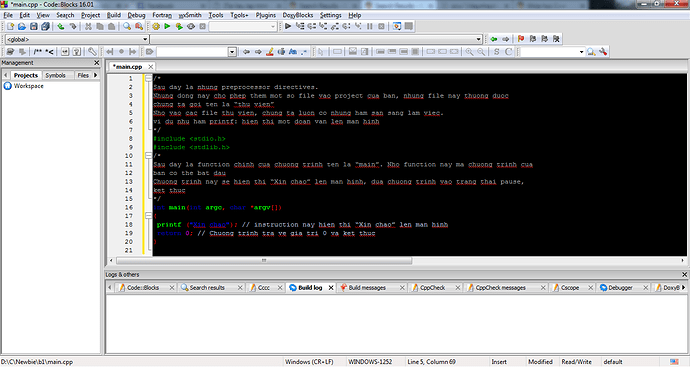
Task: Select the Workspace tree item
Action: pyautogui.click(x=28, y=86)
